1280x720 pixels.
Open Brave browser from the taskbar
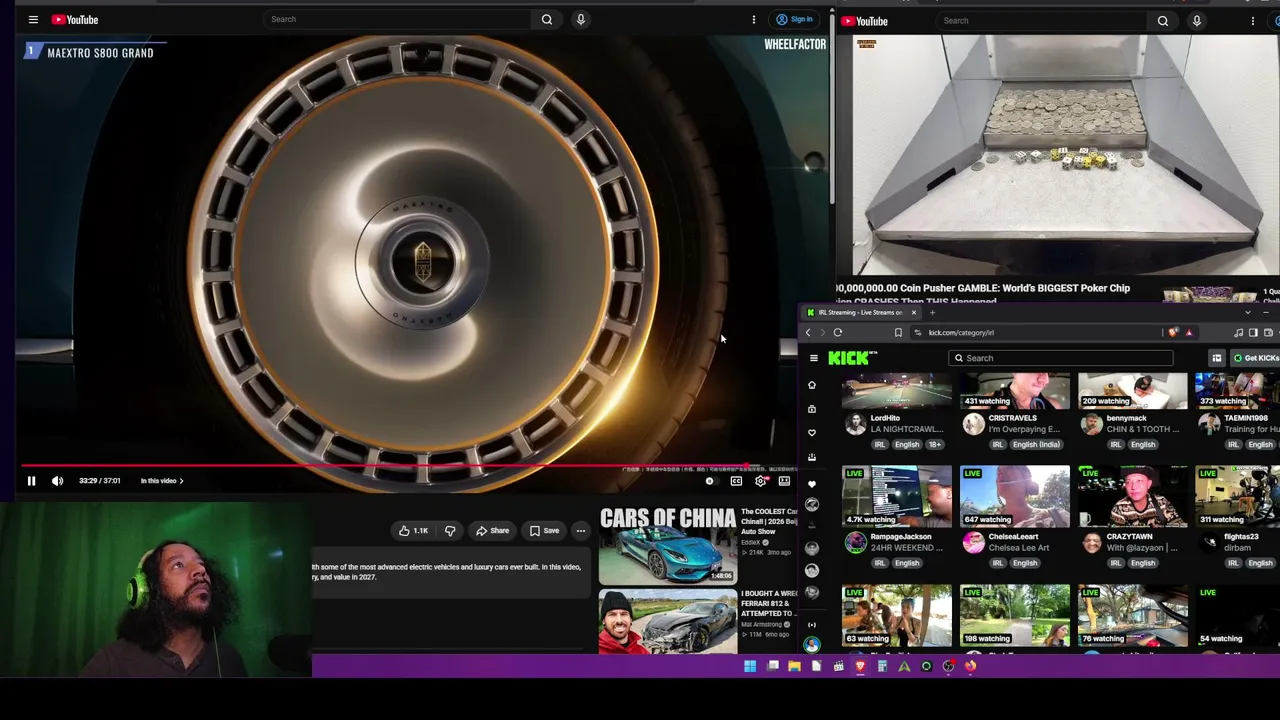[860, 666]
